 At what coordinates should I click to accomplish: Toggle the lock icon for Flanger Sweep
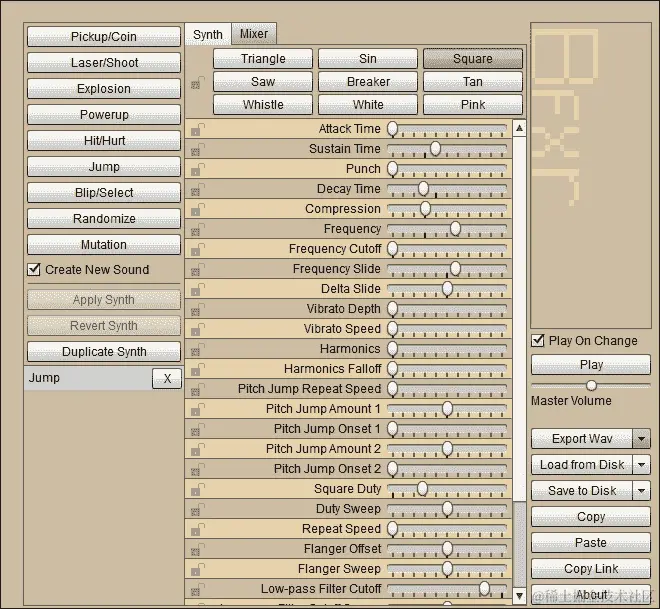coord(197,569)
